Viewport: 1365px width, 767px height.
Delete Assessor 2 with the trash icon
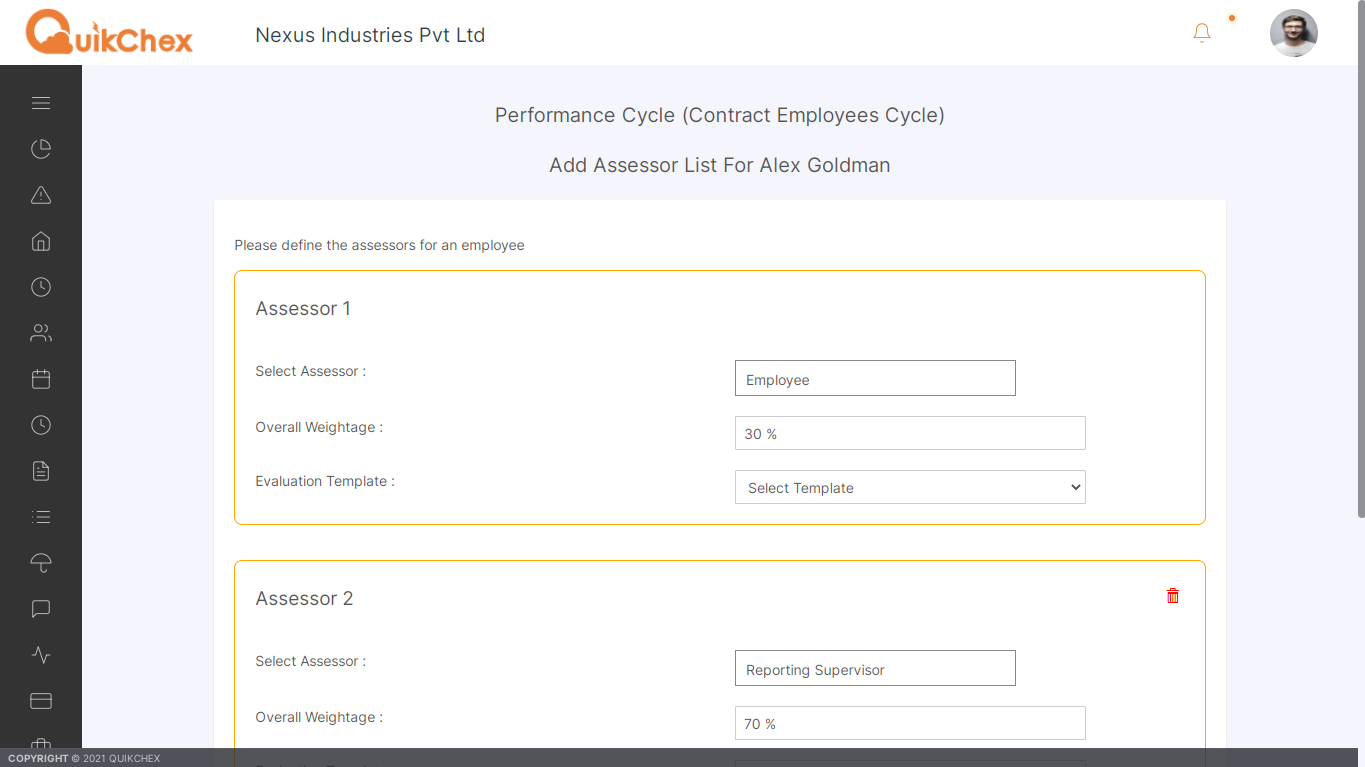(x=1173, y=596)
